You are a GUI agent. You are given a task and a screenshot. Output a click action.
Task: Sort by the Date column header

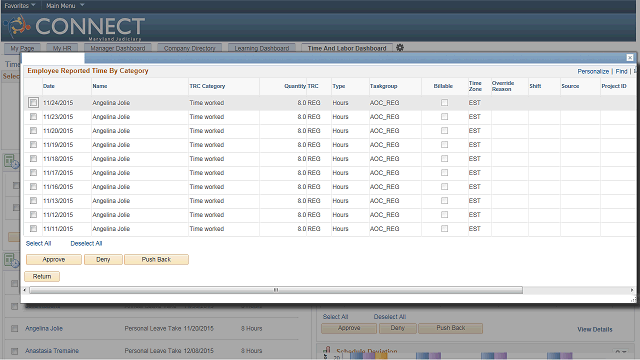click(49, 86)
